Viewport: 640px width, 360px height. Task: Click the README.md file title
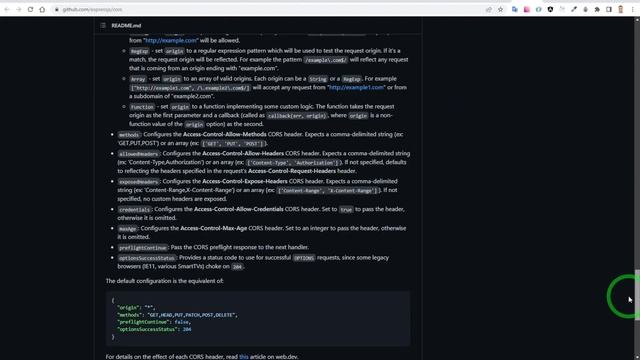click(x=126, y=25)
